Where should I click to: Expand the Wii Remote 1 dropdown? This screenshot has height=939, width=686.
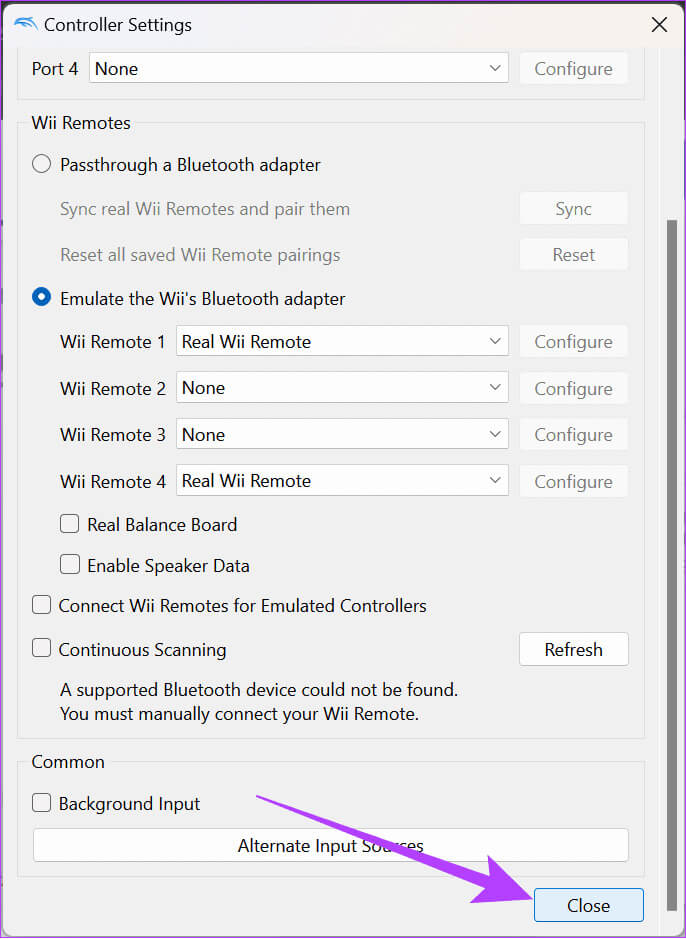click(341, 341)
